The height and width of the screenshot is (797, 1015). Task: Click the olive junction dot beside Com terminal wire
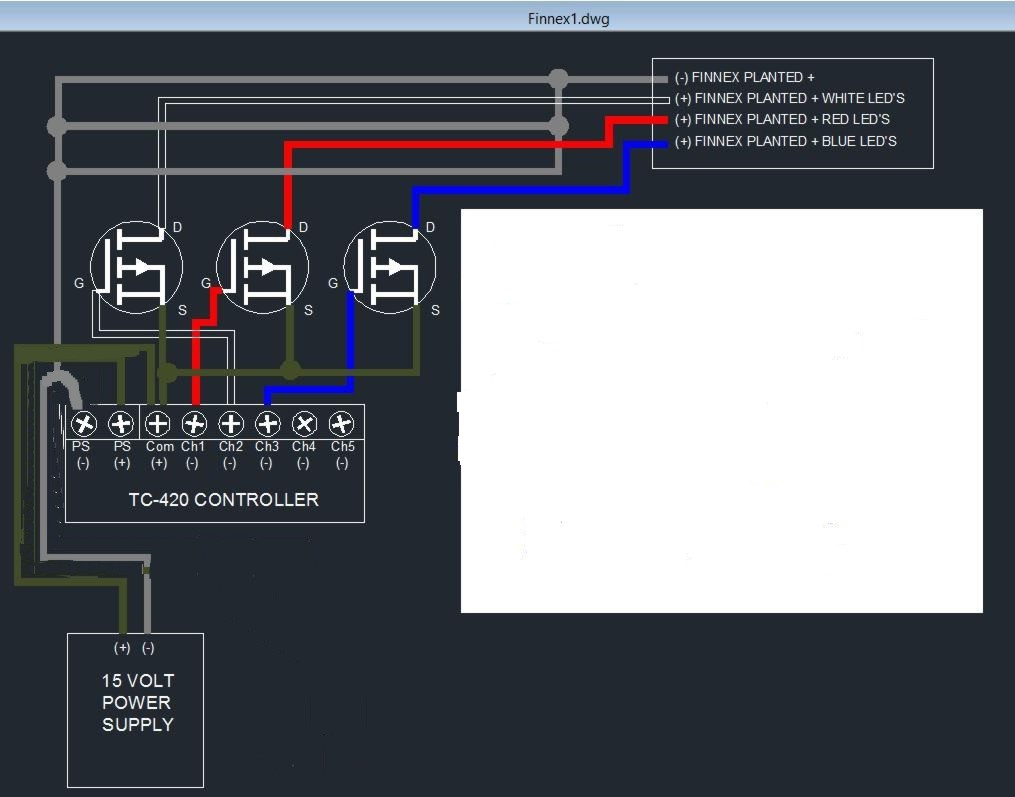[167, 372]
